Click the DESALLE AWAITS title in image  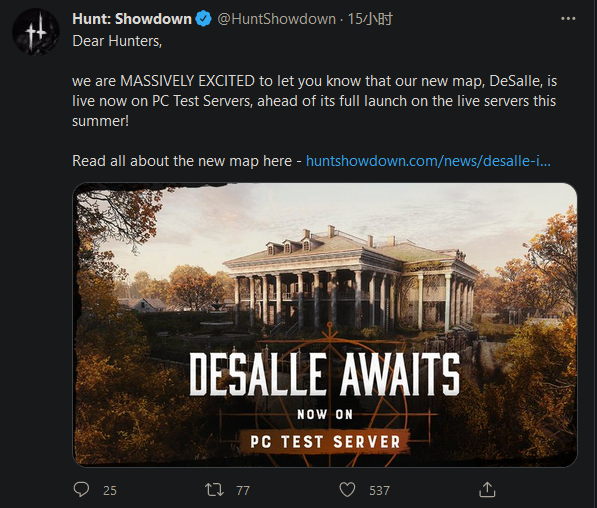coord(324,374)
